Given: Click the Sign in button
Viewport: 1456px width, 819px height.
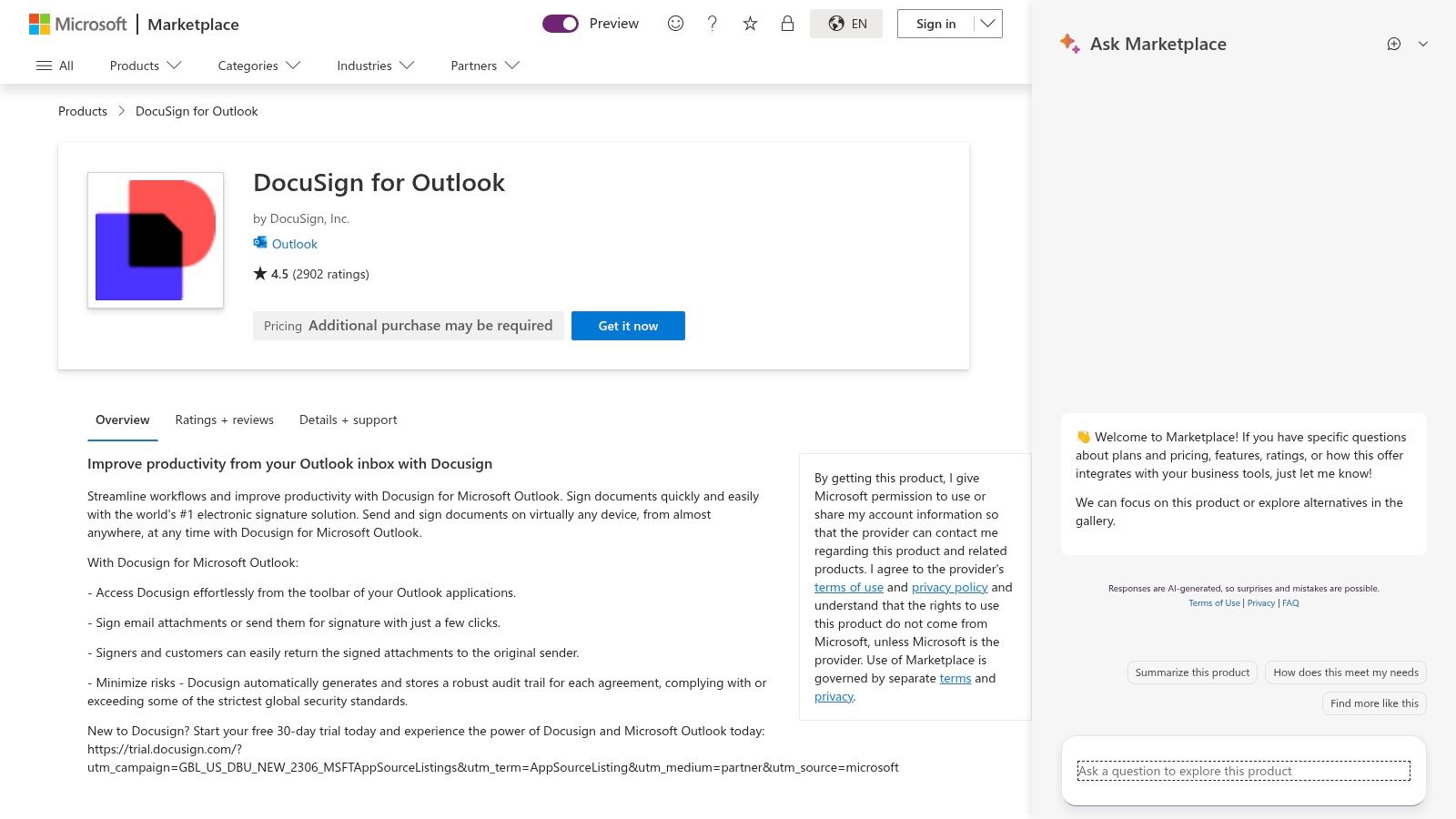Looking at the screenshot, I should tap(935, 24).
